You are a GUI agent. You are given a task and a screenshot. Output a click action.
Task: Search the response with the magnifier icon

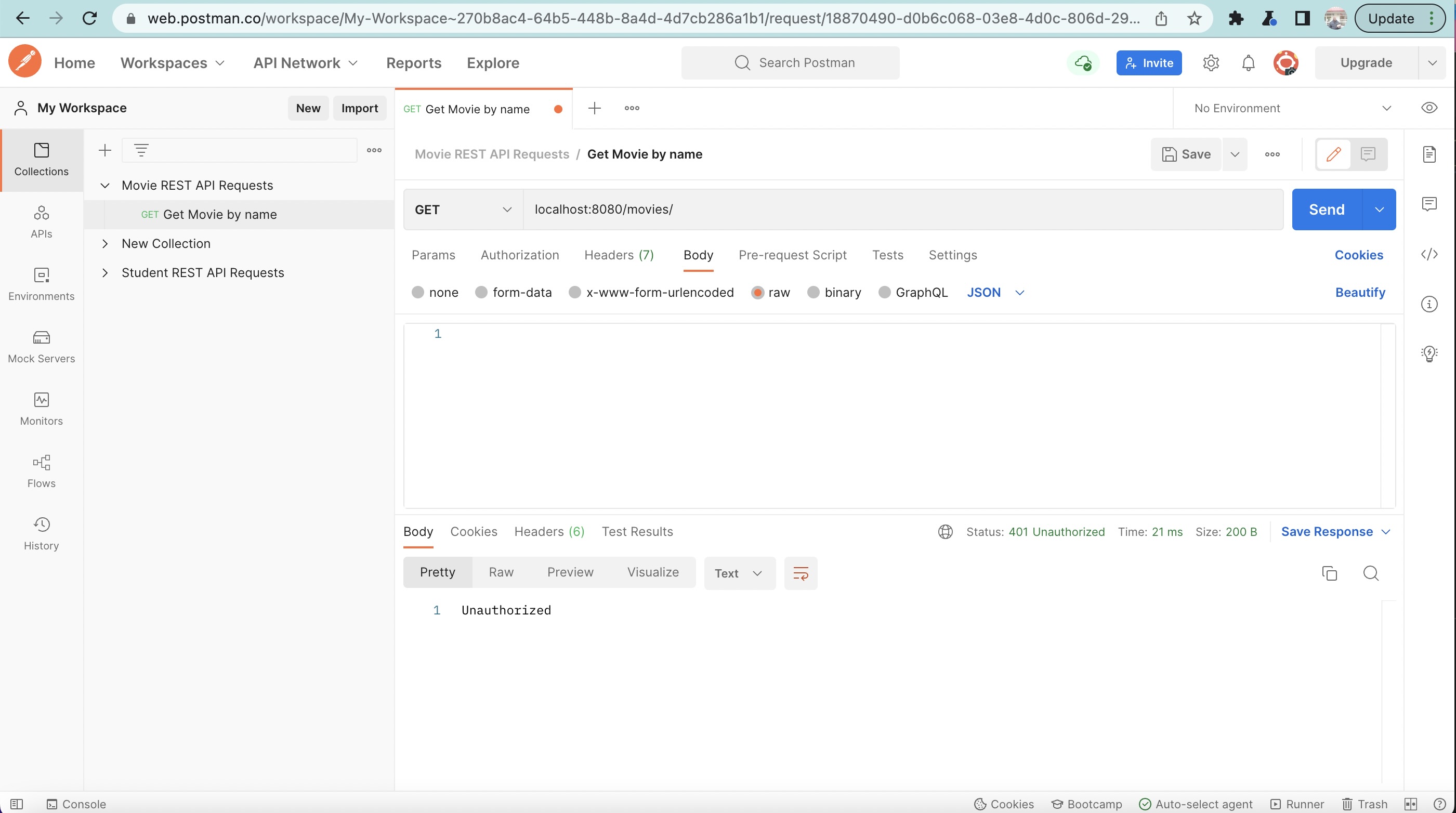click(x=1371, y=573)
